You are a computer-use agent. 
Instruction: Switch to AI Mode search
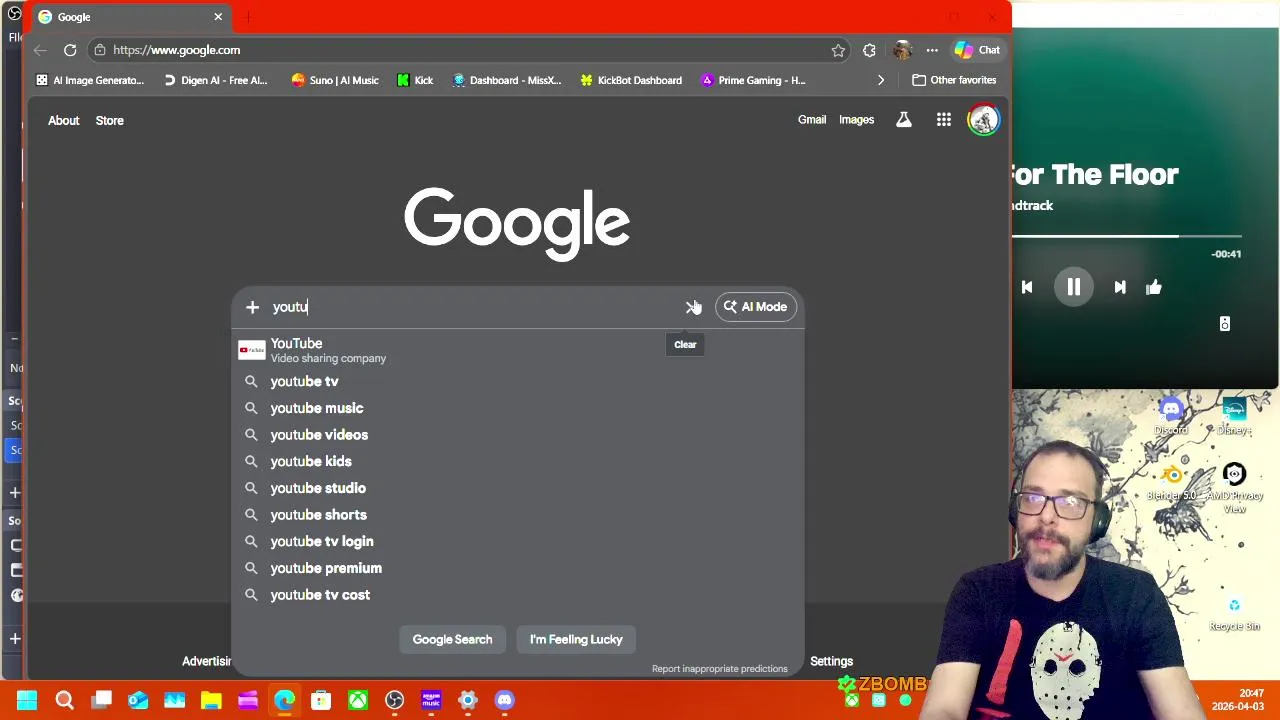[756, 307]
